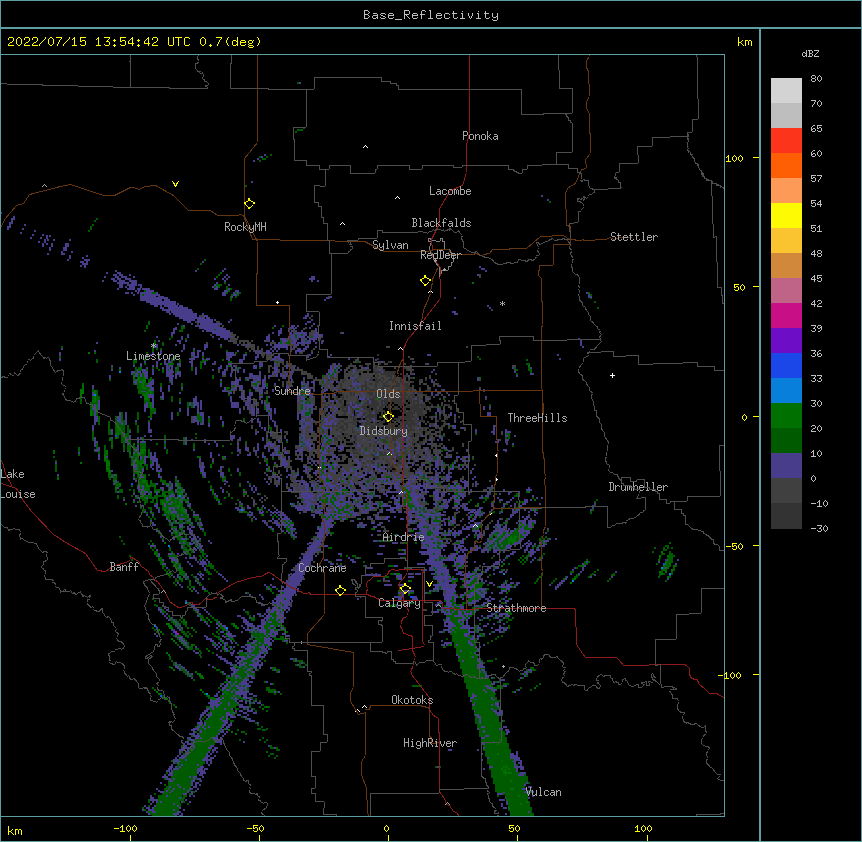Click the RedDeer city label
The image size is (862, 842).
(440, 255)
